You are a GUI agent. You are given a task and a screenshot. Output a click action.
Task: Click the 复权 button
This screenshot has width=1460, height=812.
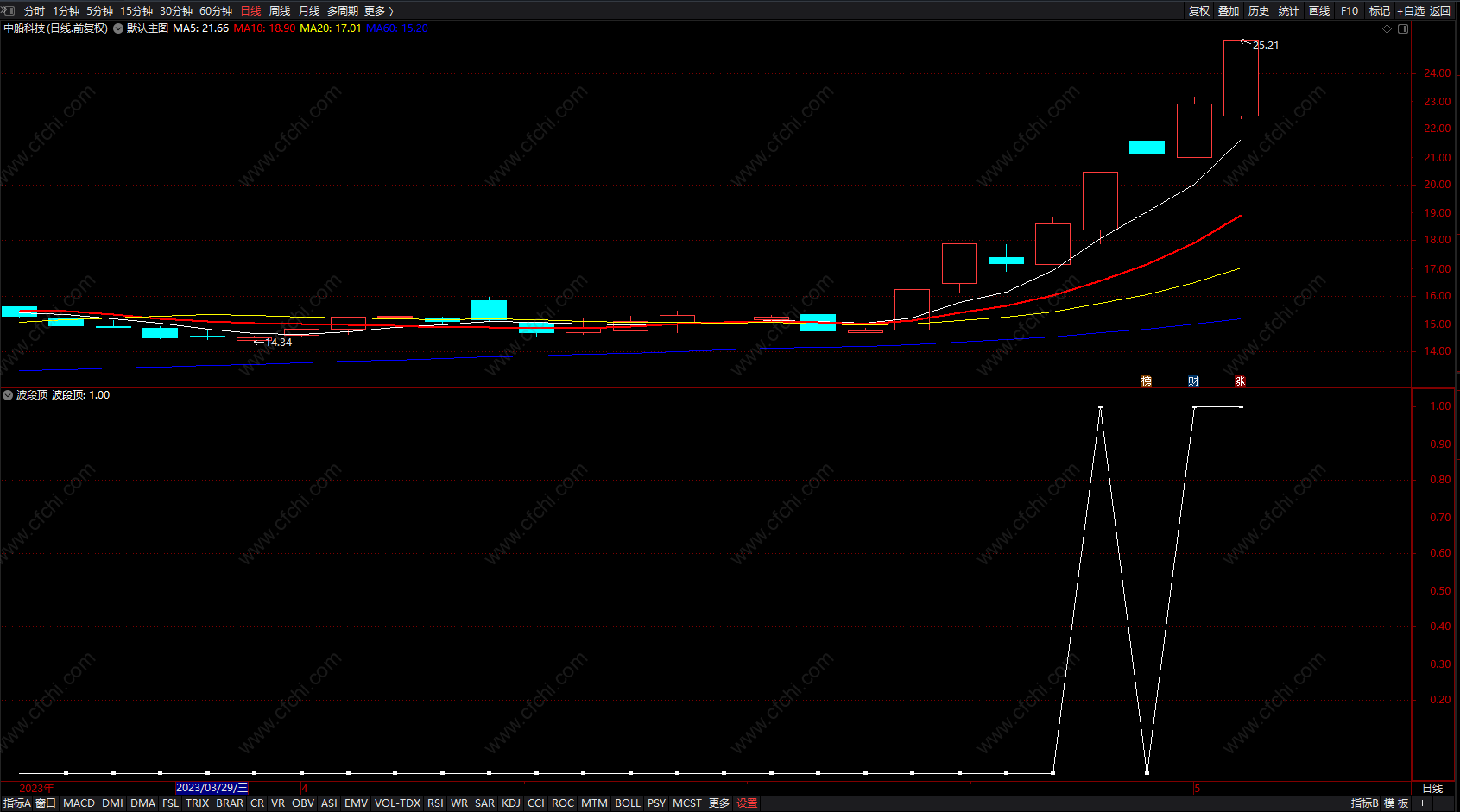tap(1199, 11)
